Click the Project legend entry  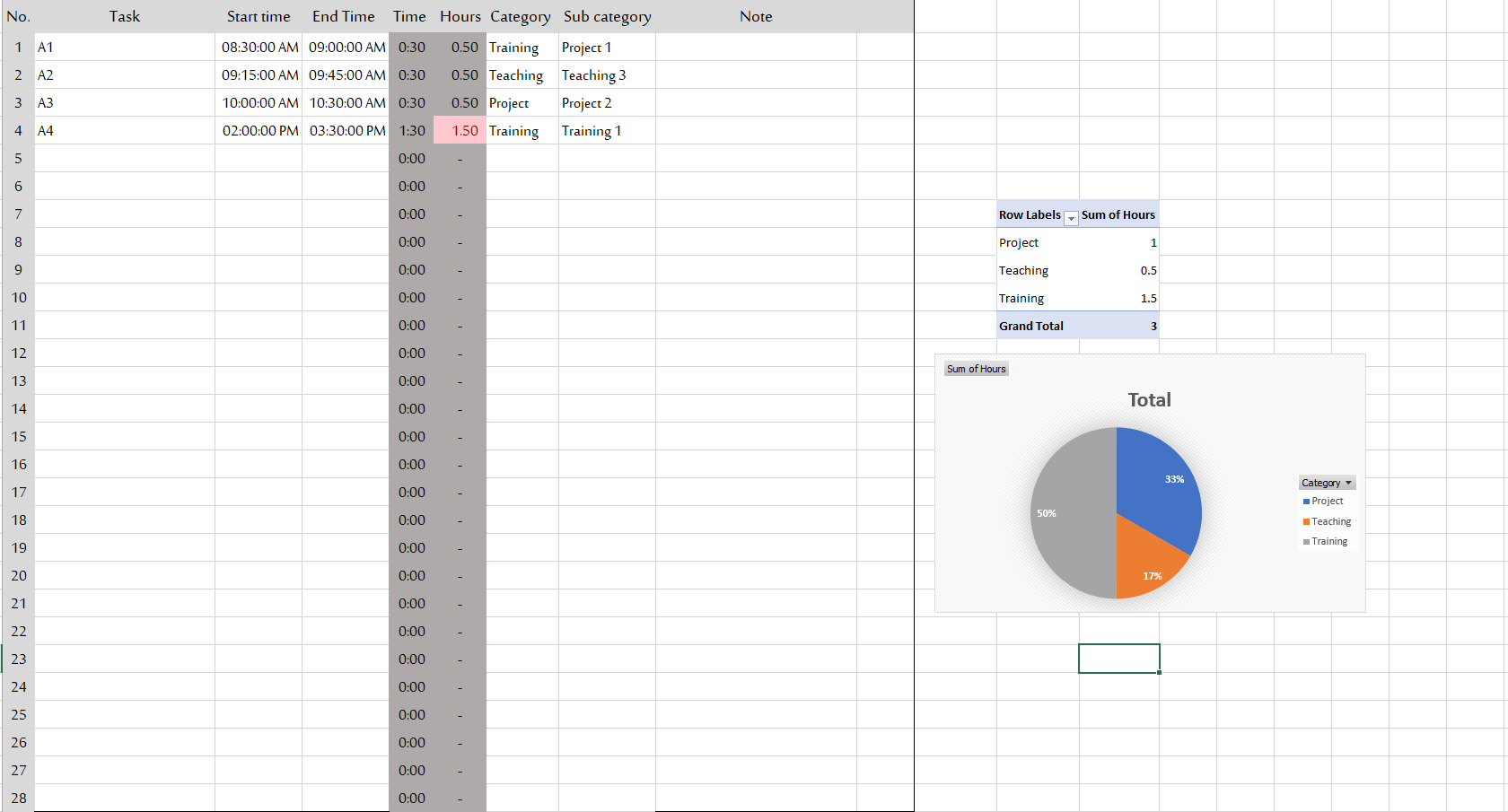pyautogui.click(x=1326, y=502)
